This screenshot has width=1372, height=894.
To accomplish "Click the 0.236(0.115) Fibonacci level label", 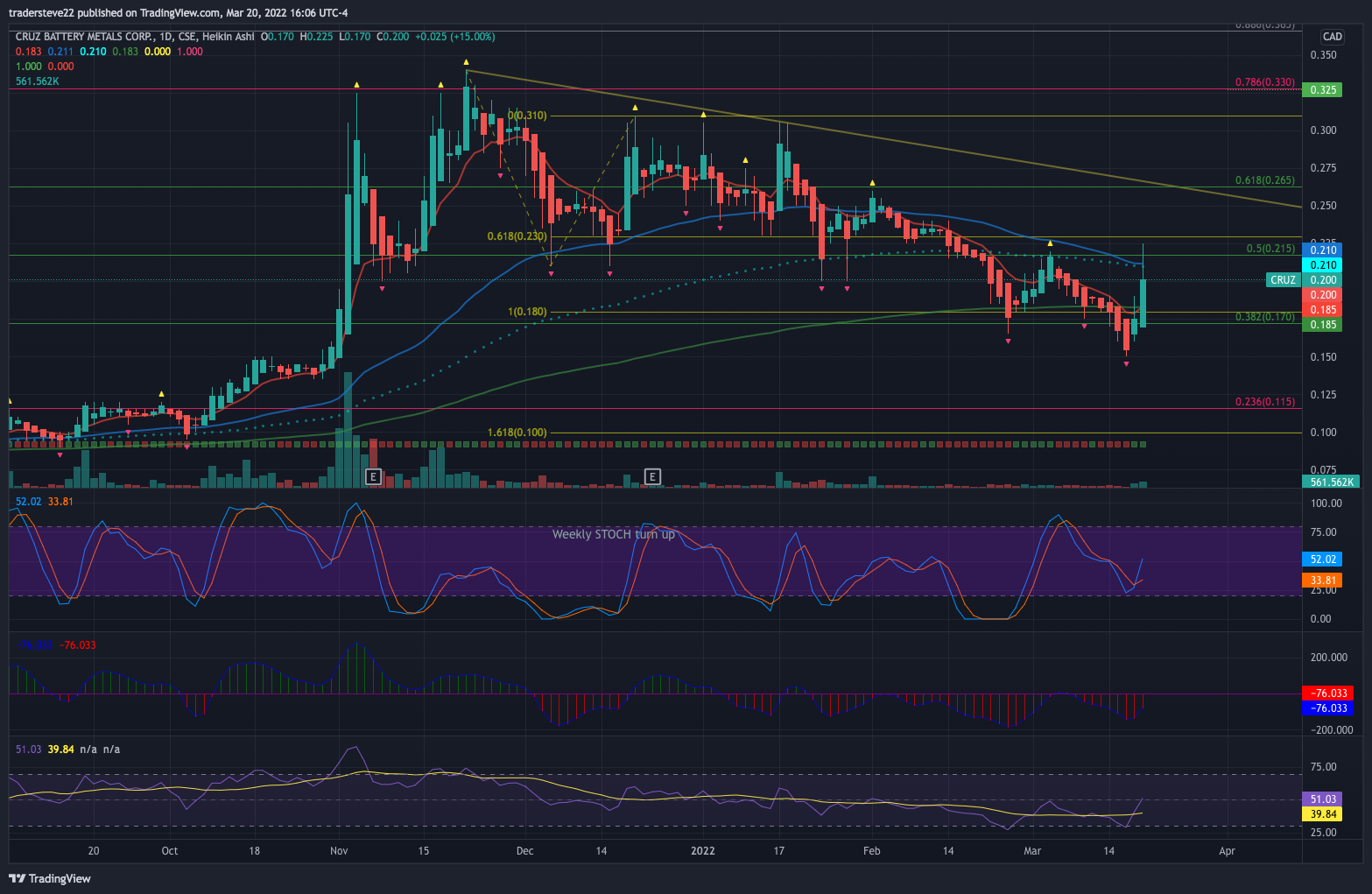I will coord(1265,402).
